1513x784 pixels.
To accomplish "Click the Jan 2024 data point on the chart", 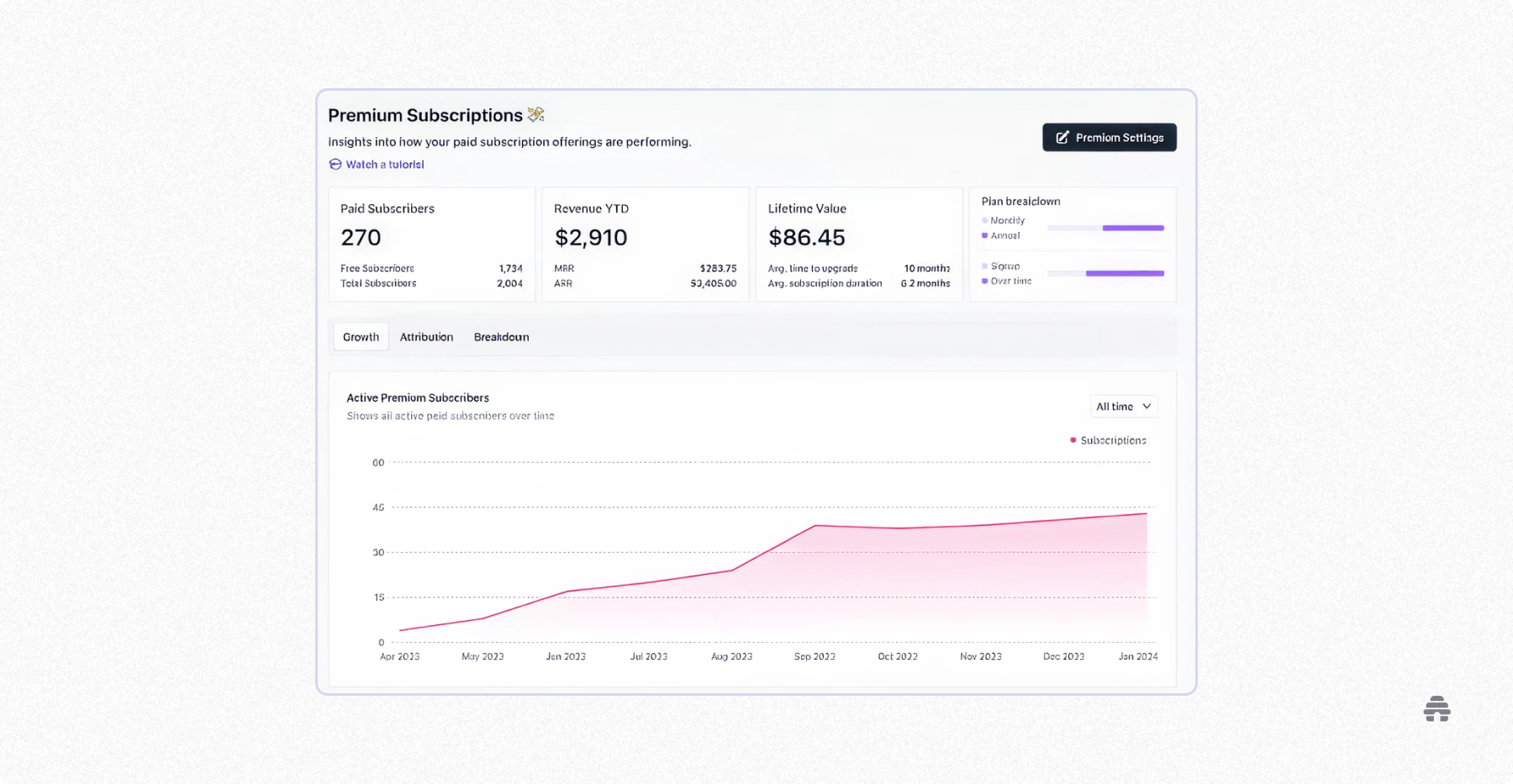I will click(x=1145, y=514).
